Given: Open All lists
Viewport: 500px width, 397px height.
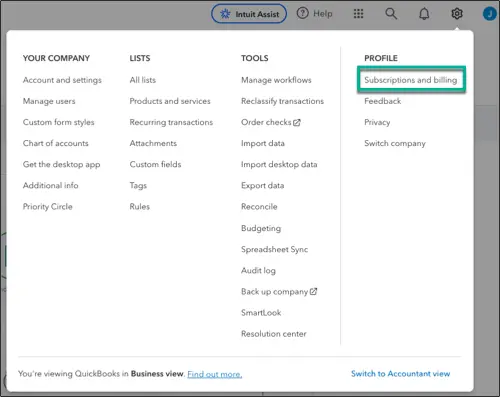Looking at the screenshot, I should (143, 80).
